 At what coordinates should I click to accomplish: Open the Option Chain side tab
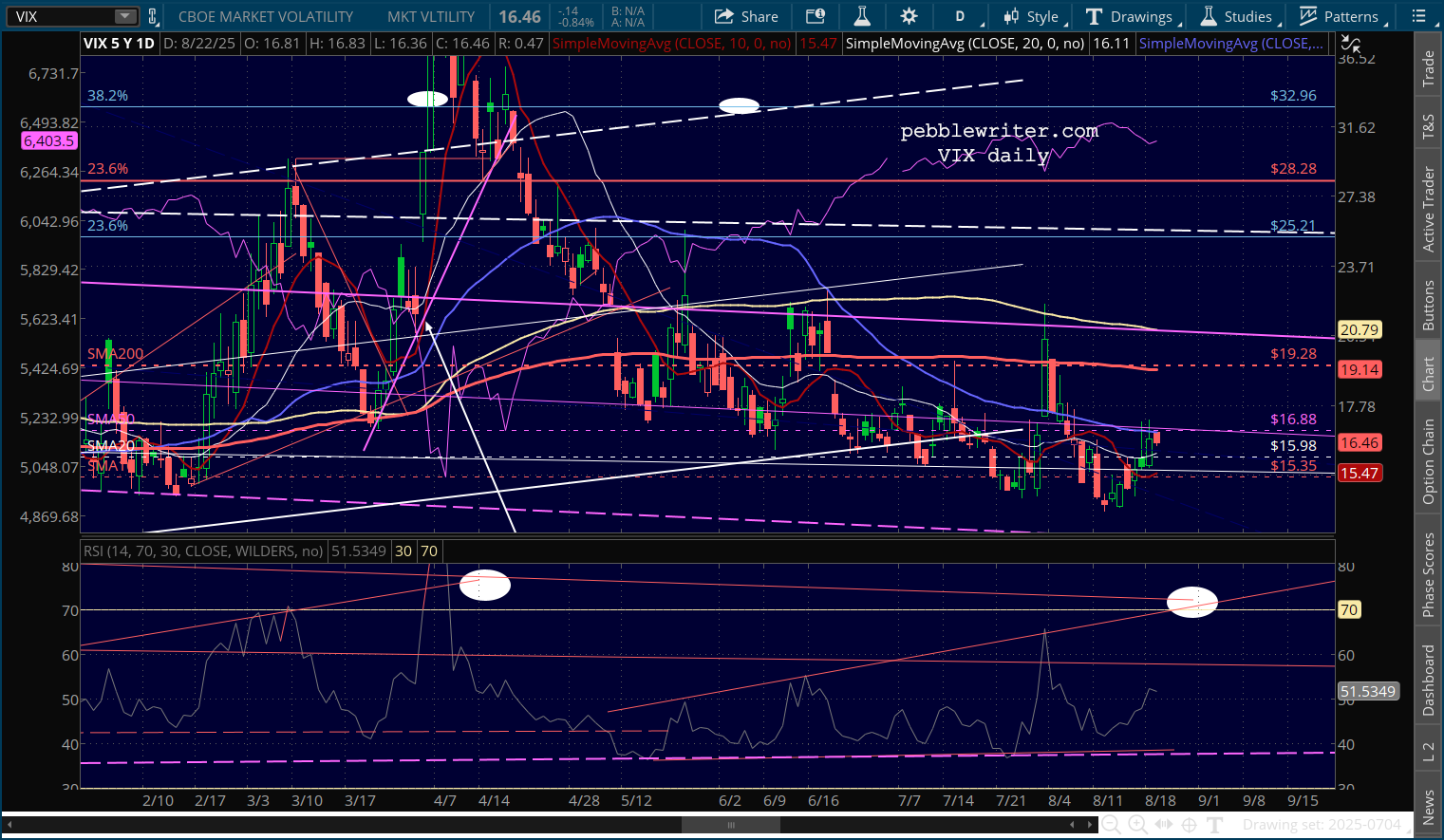[1429, 460]
